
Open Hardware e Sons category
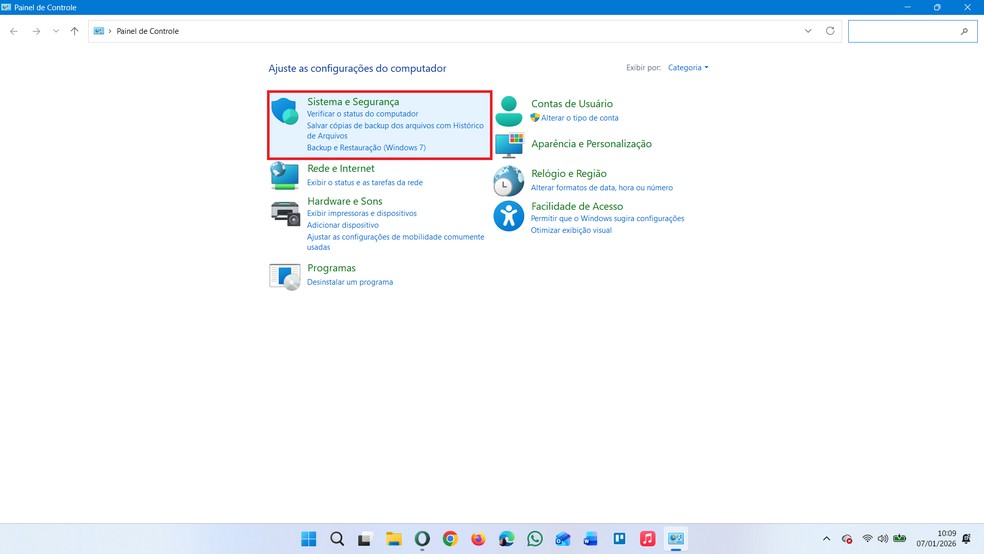coord(345,201)
